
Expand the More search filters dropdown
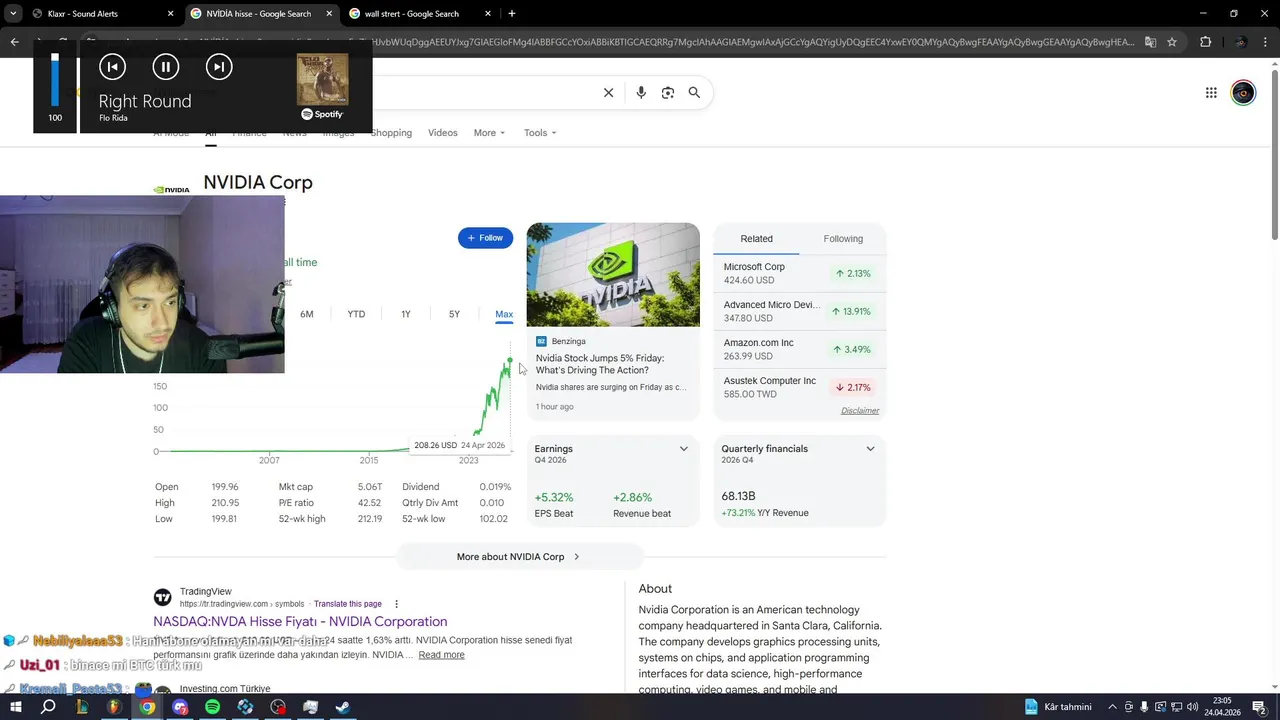pos(489,133)
